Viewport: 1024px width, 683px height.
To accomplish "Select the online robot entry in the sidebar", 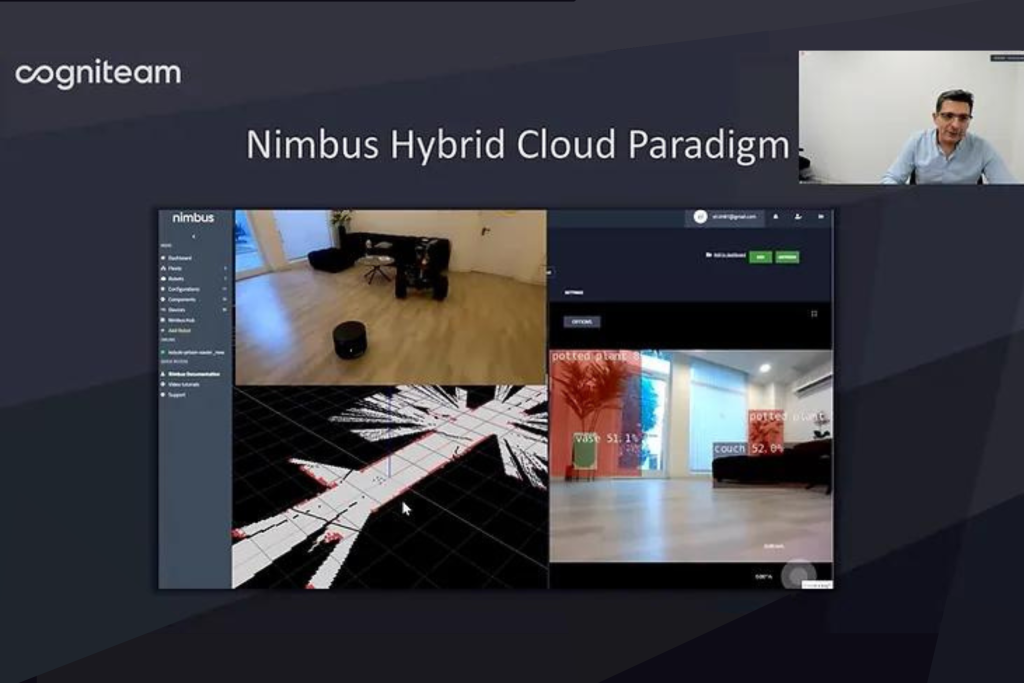I will 196,353.
